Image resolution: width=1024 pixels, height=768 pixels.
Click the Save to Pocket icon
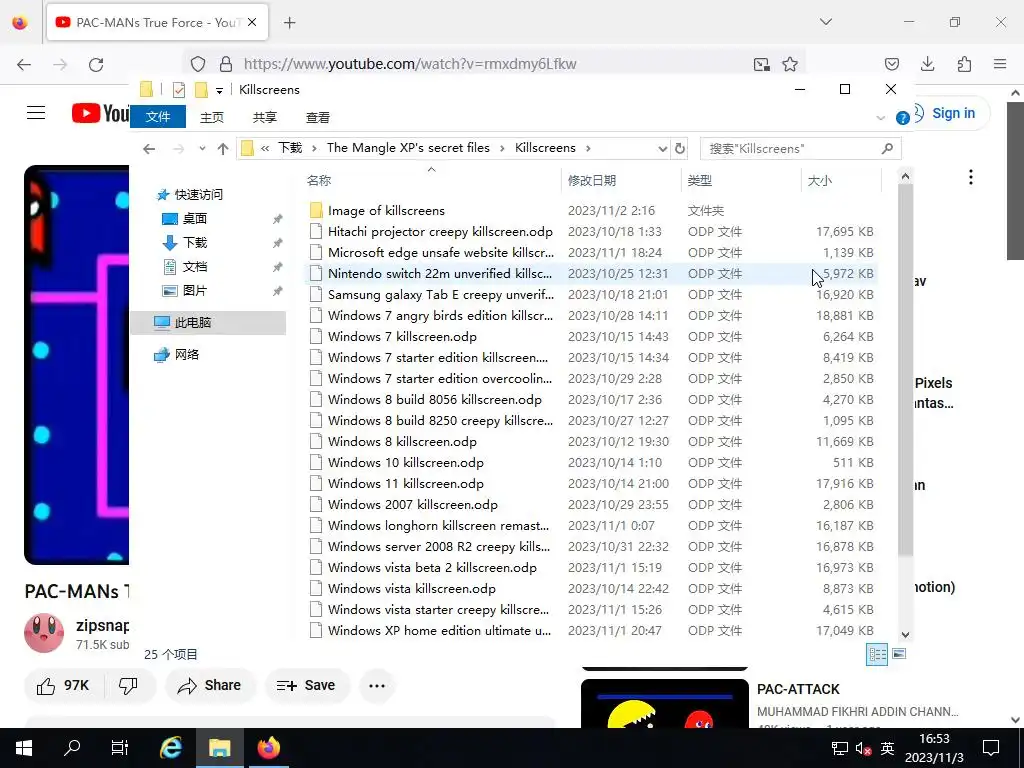pyautogui.click(x=891, y=64)
